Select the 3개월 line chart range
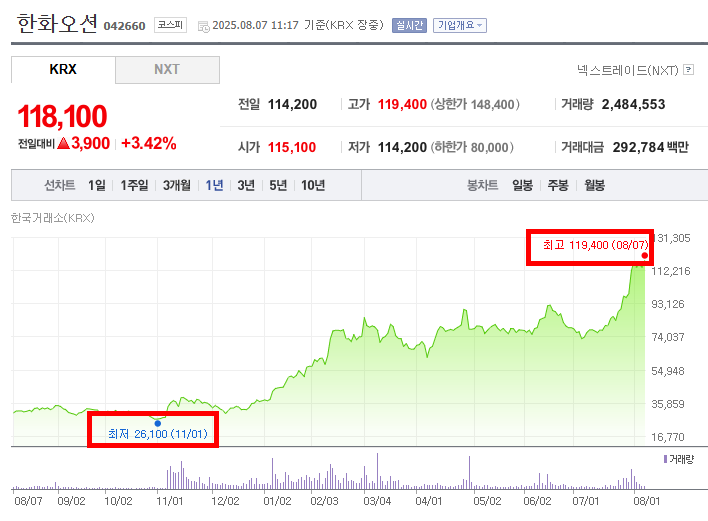The height and width of the screenshot is (521, 708). tap(177, 185)
